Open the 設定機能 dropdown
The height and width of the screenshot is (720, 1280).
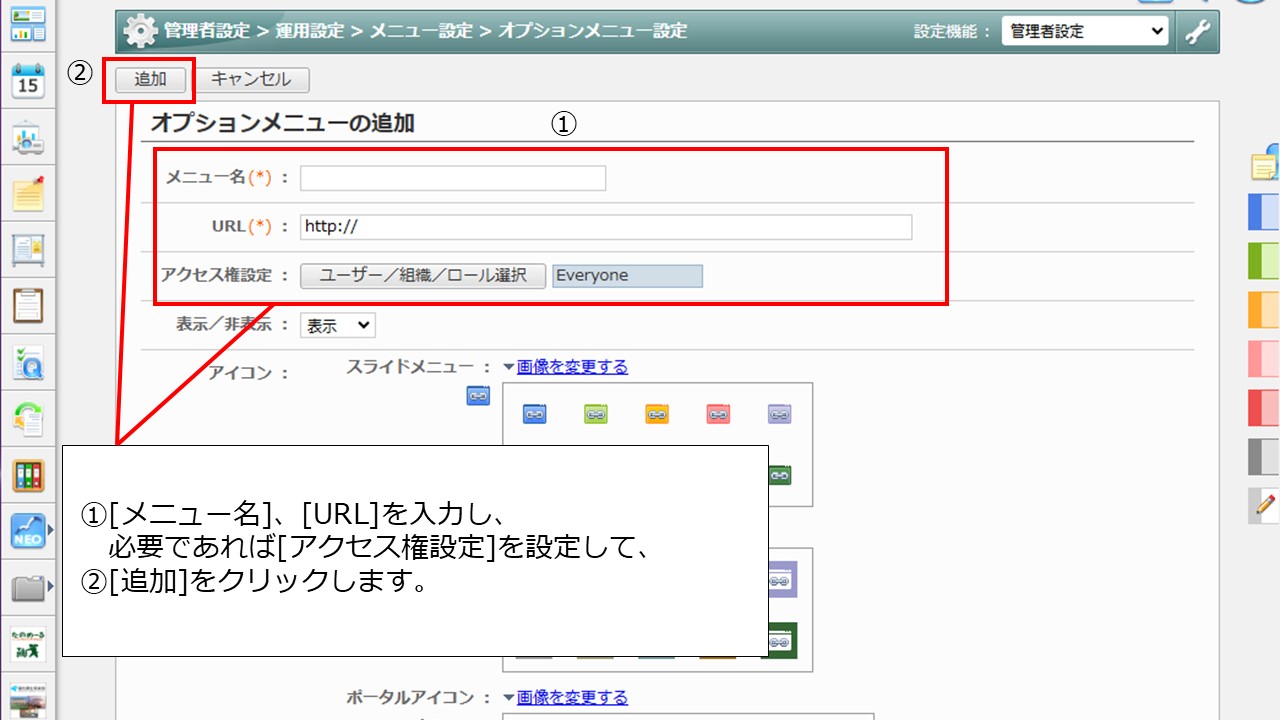tap(1084, 31)
